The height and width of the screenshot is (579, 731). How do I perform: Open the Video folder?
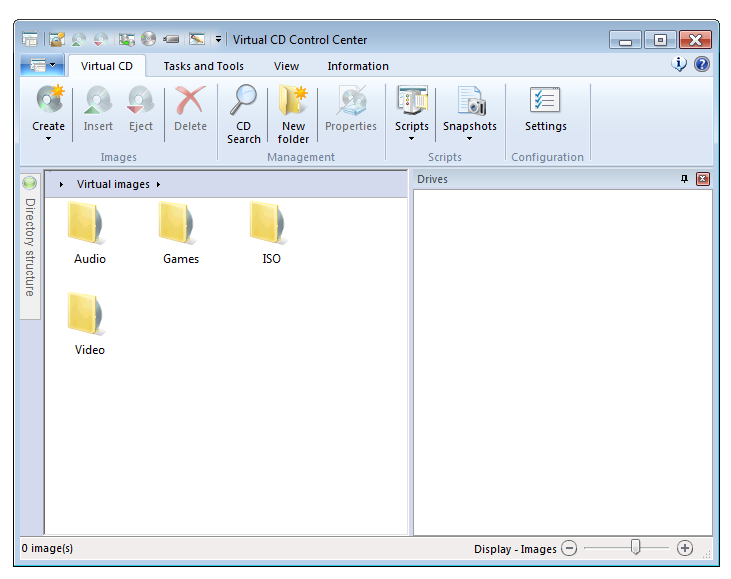[90, 324]
